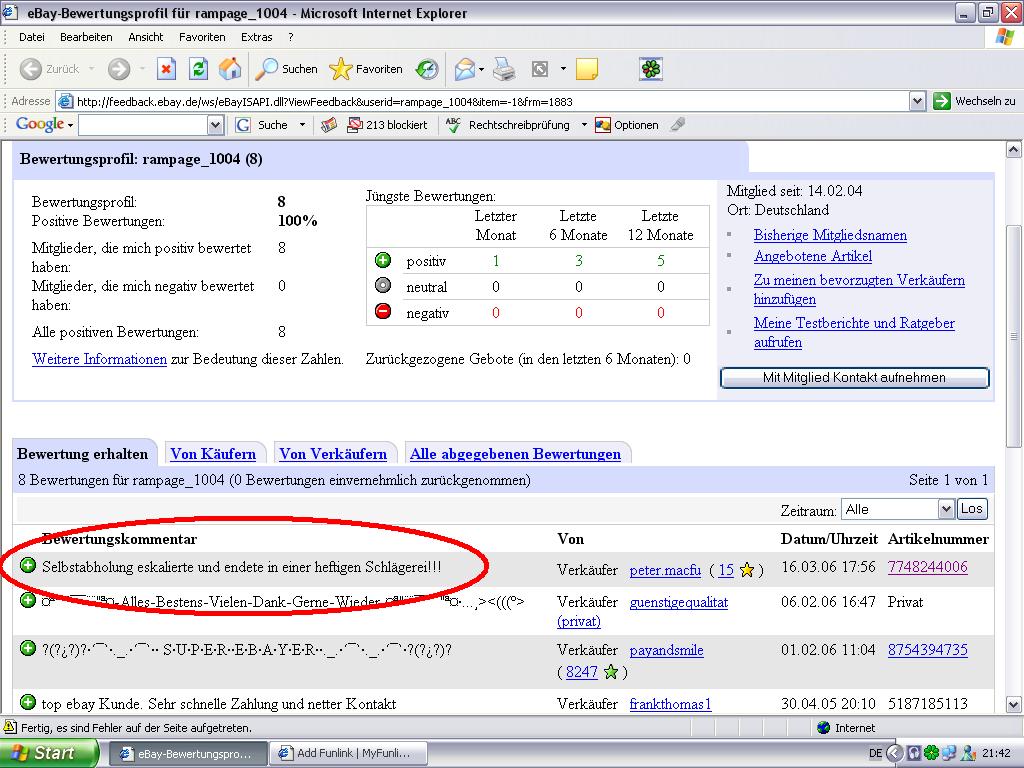Open the address bar URL dropdown arrow
This screenshot has height=768, width=1024.
pyautogui.click(x=917, y=101)
